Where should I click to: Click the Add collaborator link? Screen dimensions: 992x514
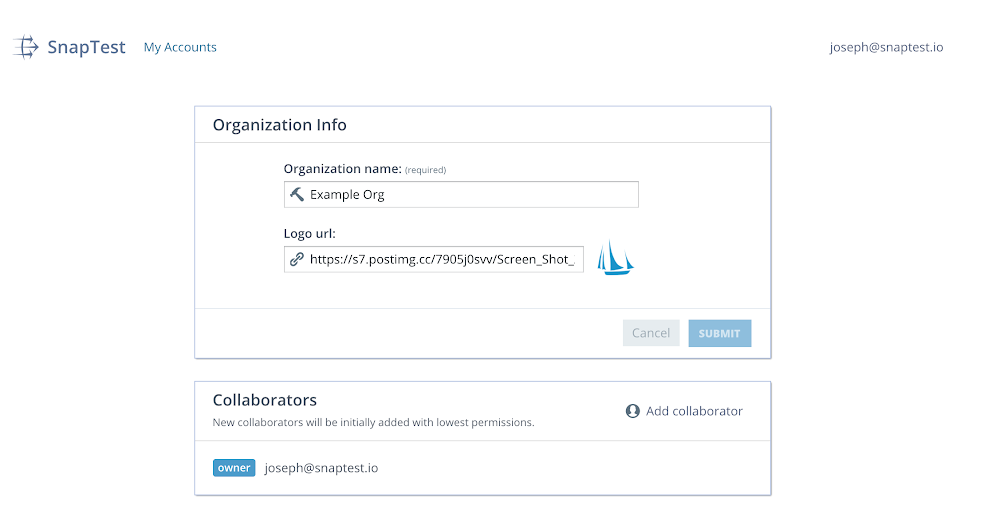tap(694, 411)
